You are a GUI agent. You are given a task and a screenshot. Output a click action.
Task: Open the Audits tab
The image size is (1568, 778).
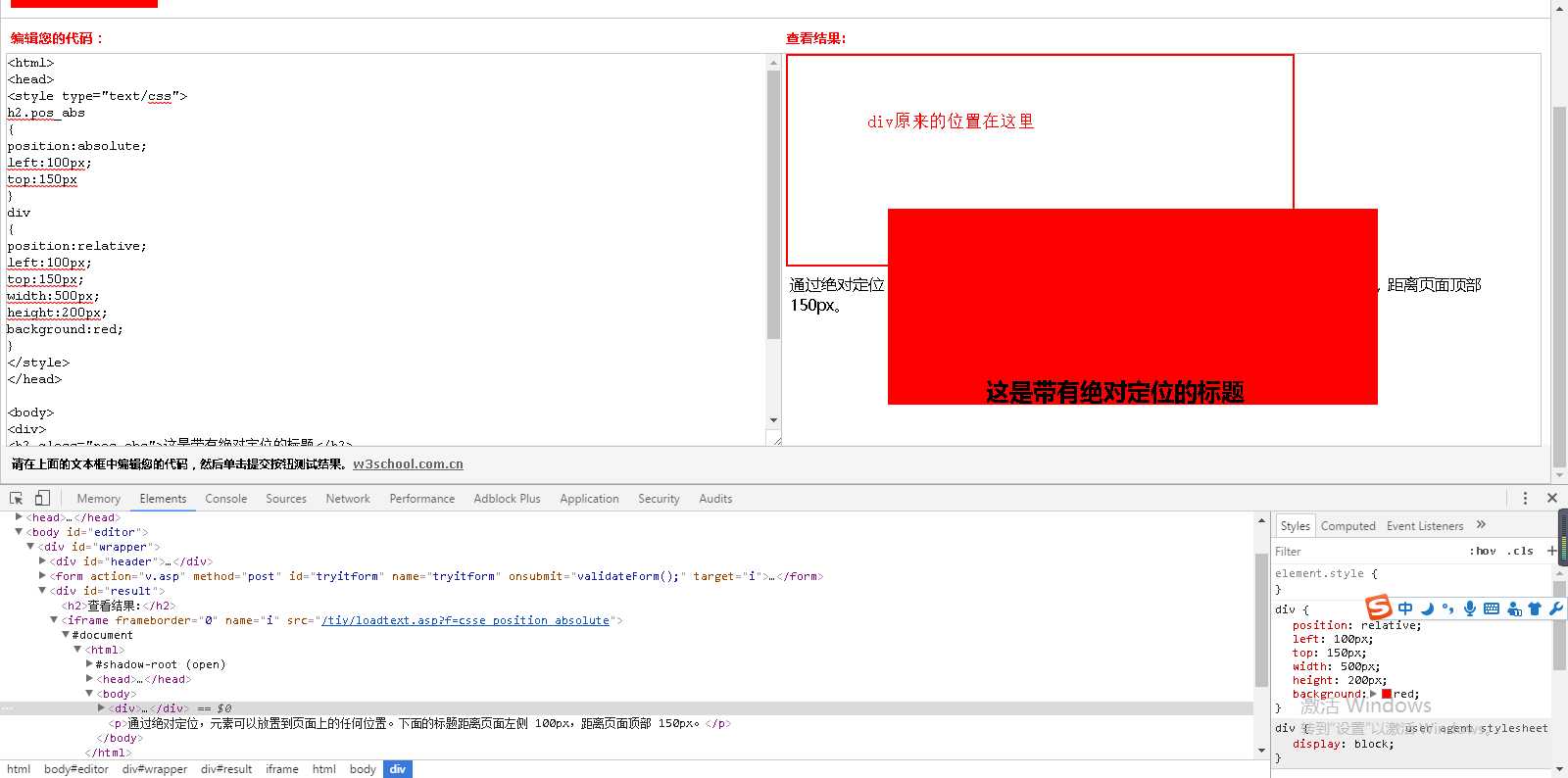[x=715, y=499]
